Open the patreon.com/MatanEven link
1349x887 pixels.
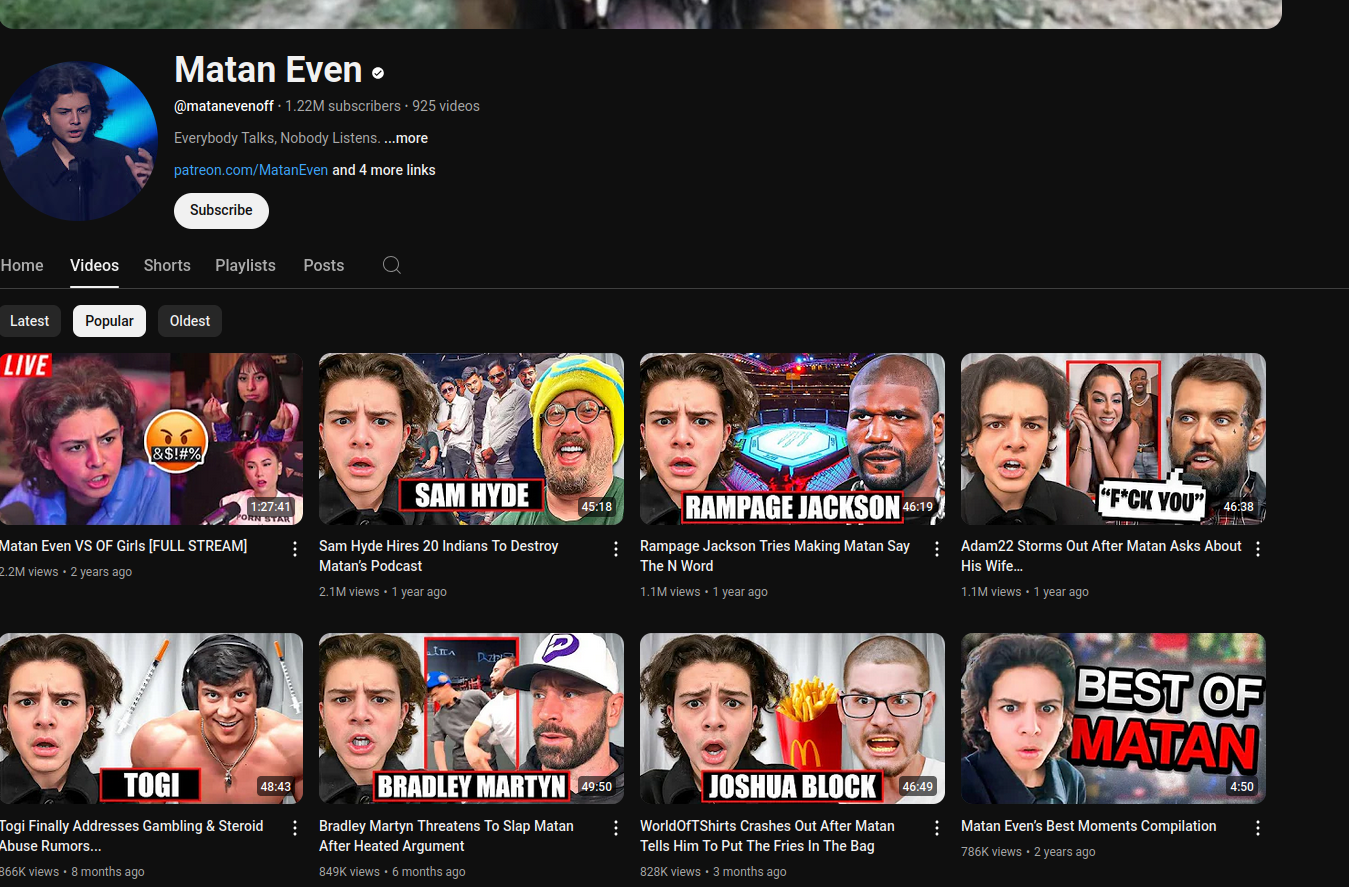pyautogui.click(x=251, y=170)
